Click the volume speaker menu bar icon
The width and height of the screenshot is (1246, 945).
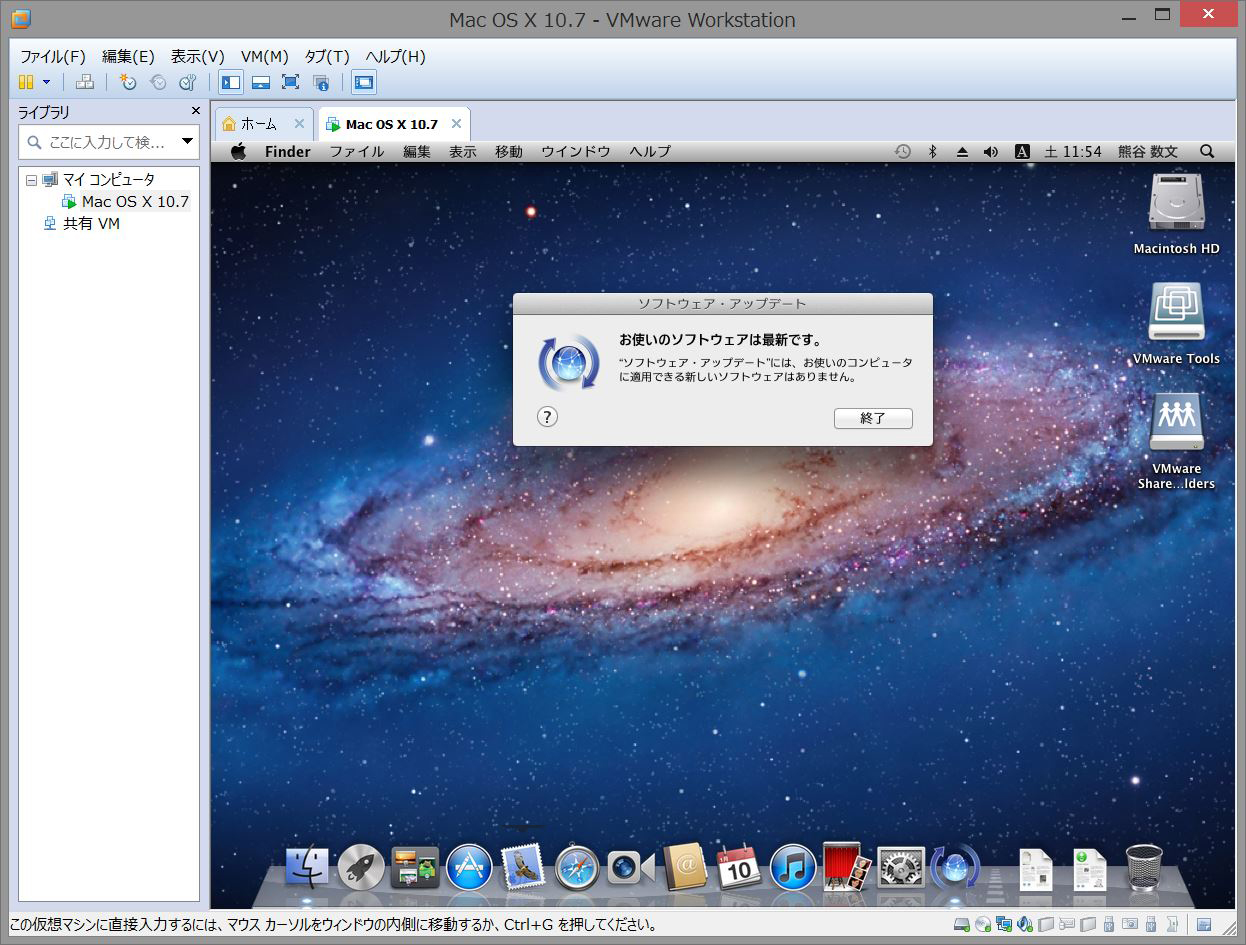click(x=991, y=152)
